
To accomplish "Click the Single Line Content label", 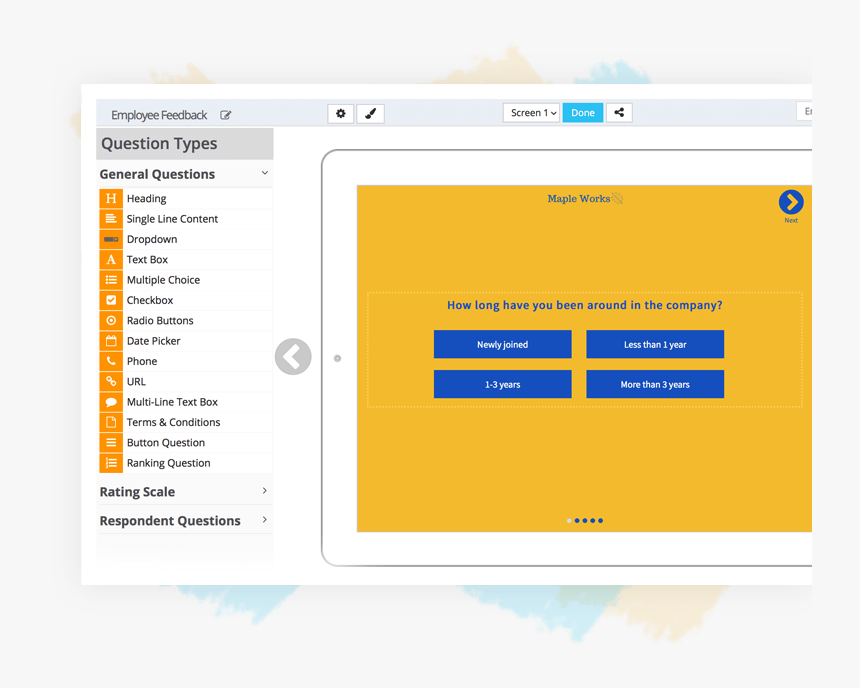I will 172,219.
